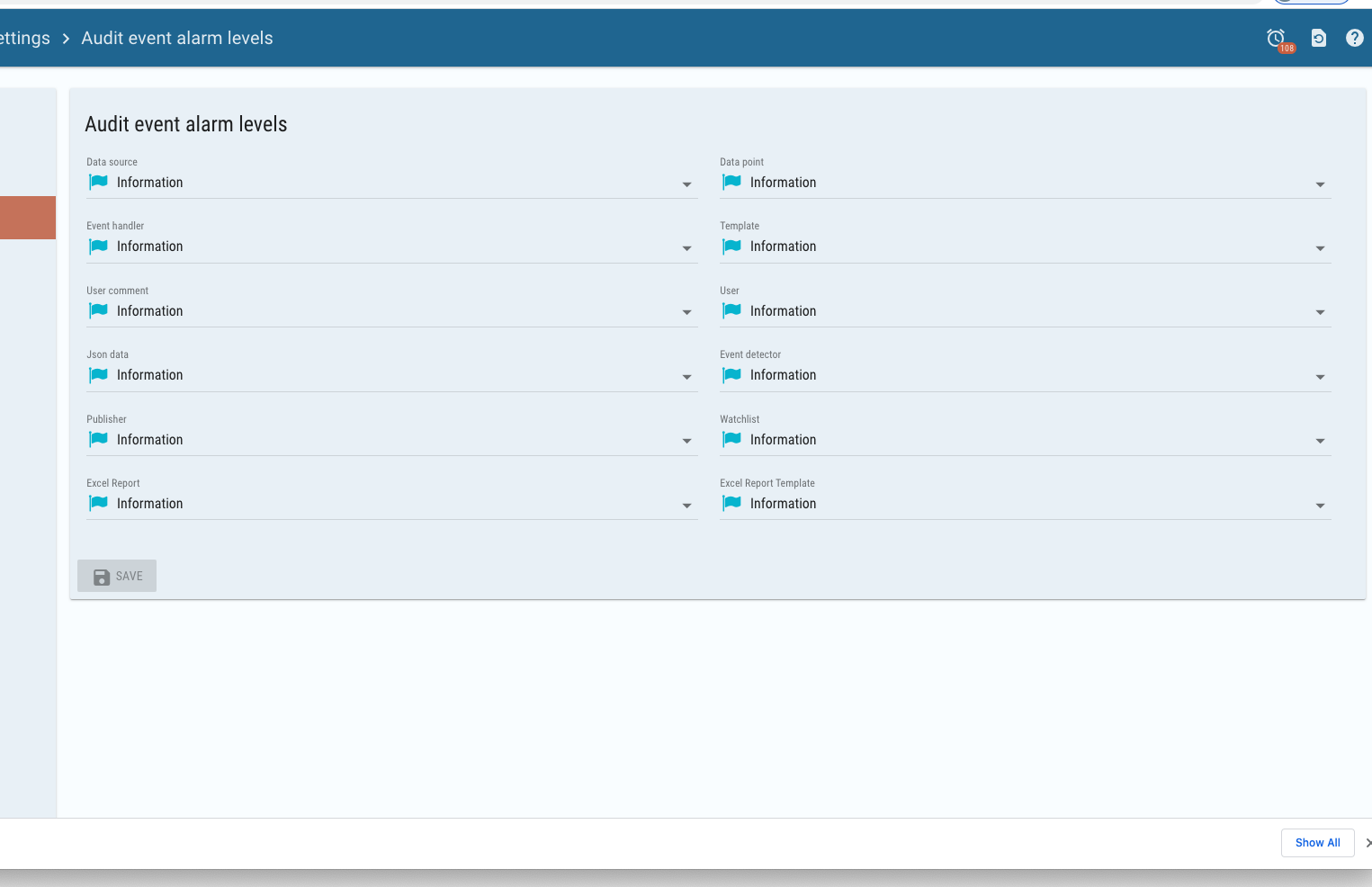Click the flag icon next to Event handler
1372x887 pixels.
98,246
